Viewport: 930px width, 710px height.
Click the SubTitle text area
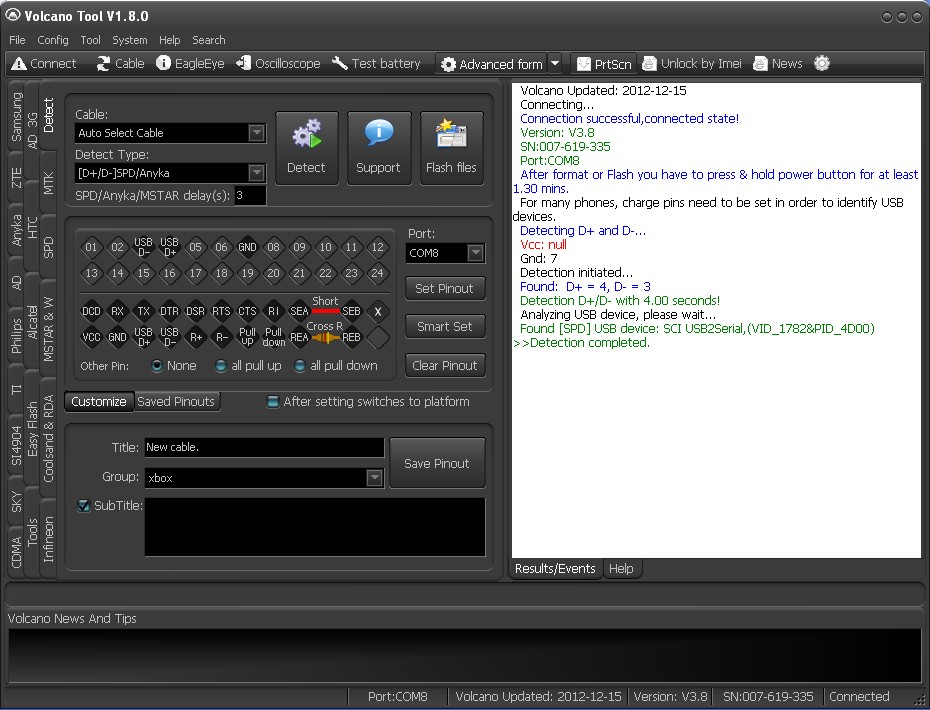pos(315,527)
